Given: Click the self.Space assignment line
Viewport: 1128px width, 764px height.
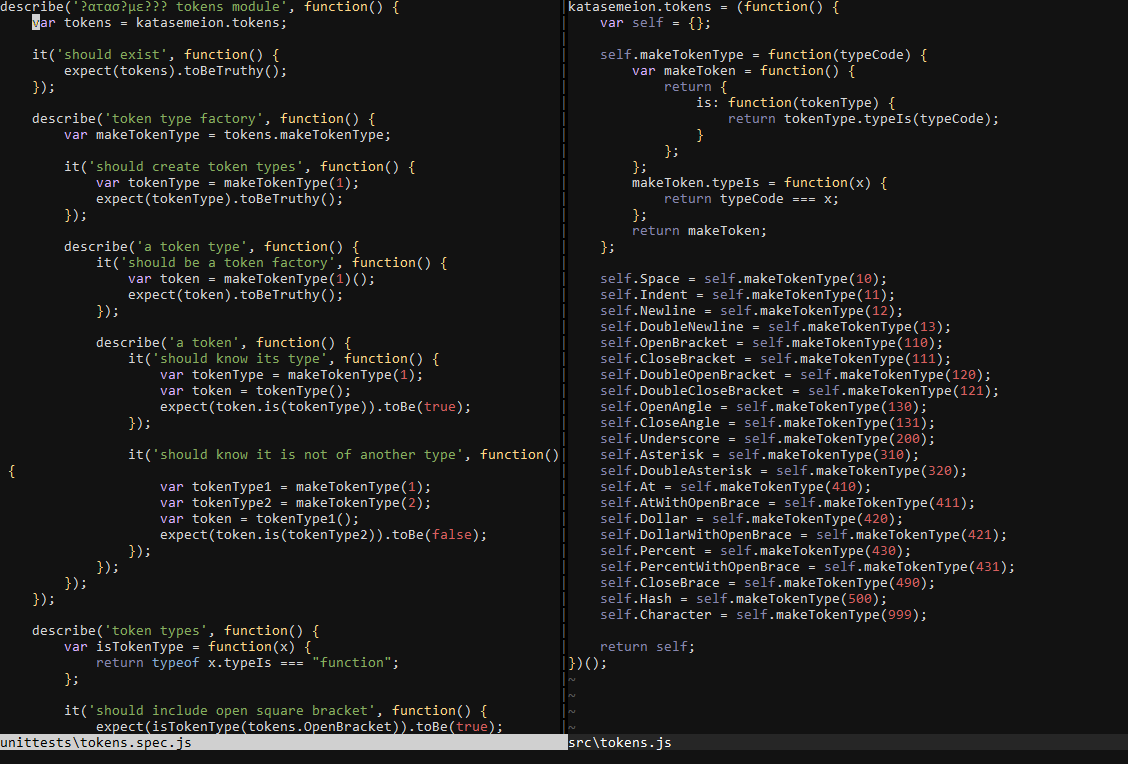Looking at the screenshot, I should point(743,279).
